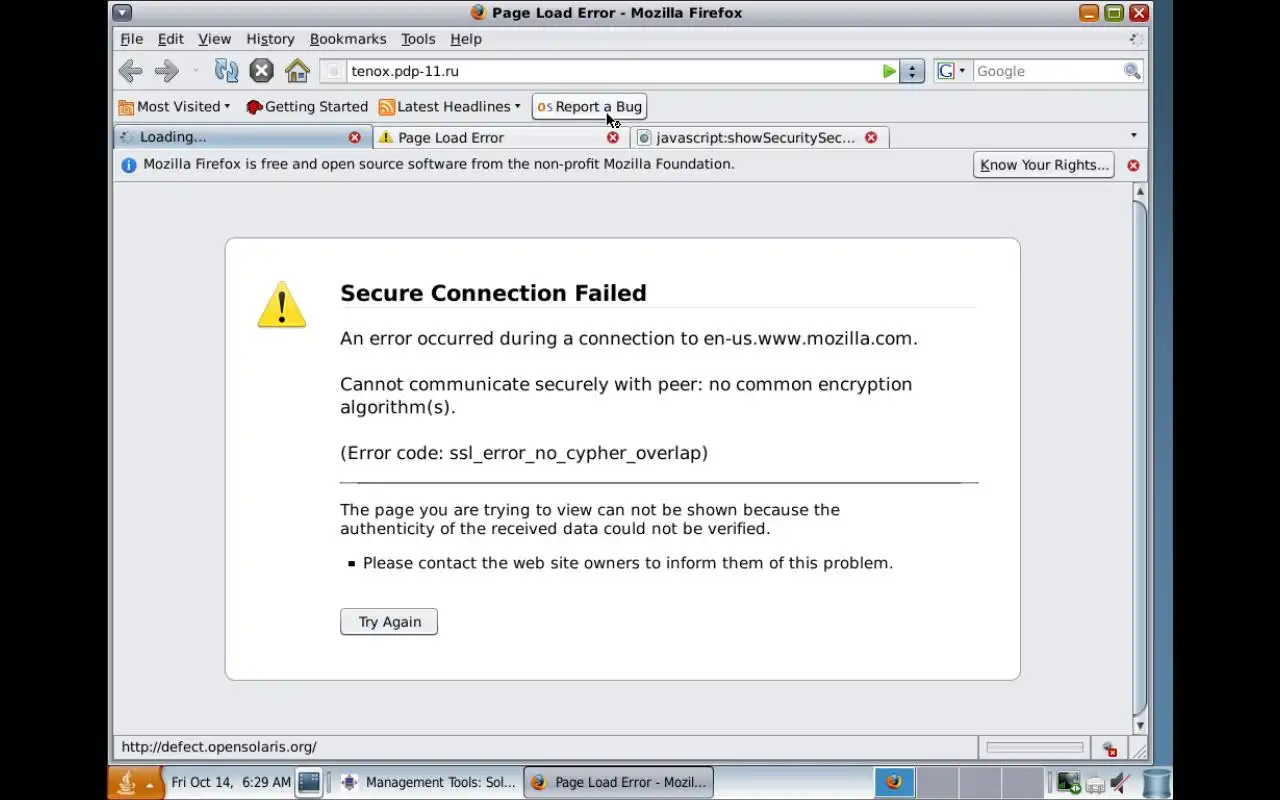
Task: Click the printer tray icon
Action: pyautogui.click(x=1095, y=785)
